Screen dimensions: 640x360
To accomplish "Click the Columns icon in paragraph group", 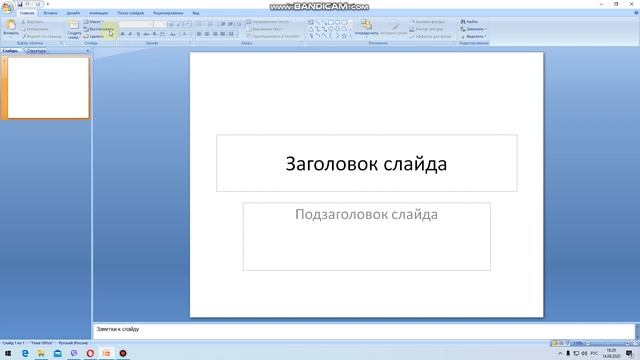I will [x=232, y=34].
